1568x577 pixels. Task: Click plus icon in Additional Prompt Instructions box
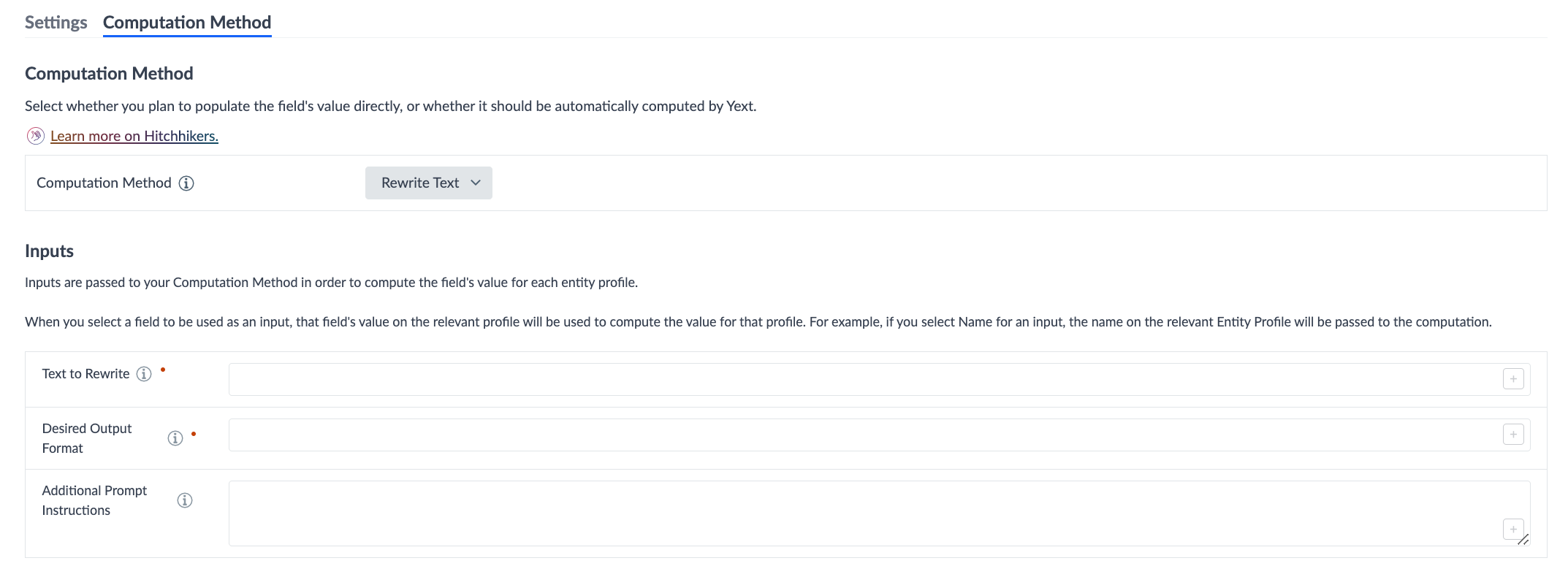1513,529
